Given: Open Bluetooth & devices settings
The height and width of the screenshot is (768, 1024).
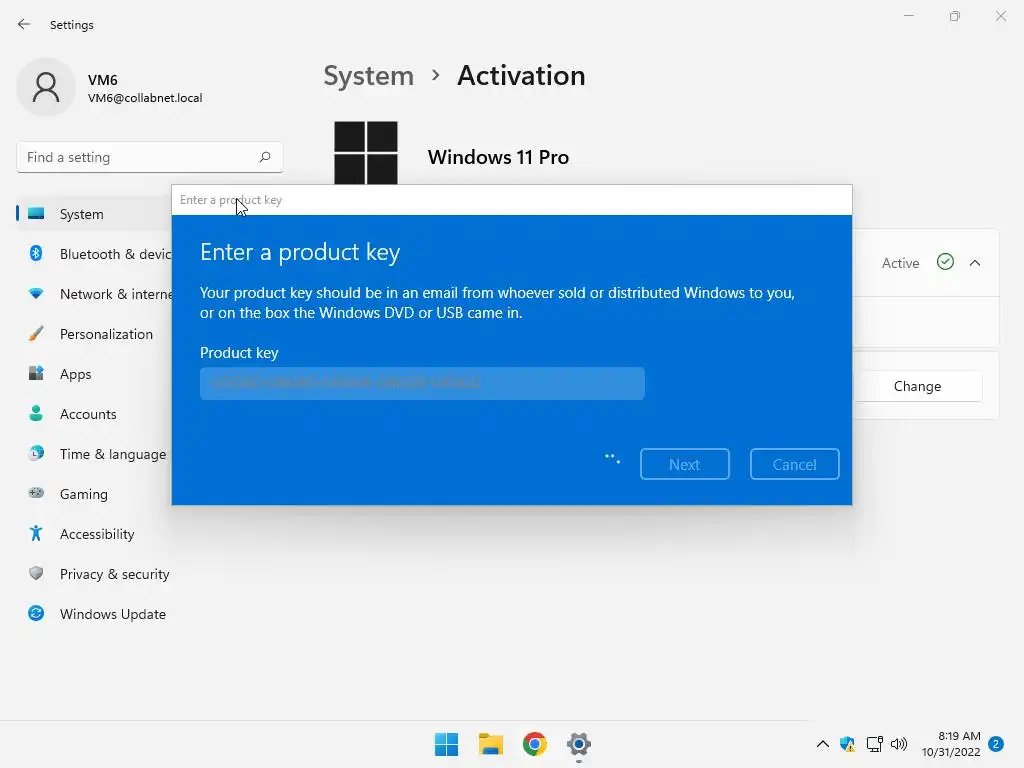Looking at the screenshot, I should pyautogui.click(x=94, y=254).
